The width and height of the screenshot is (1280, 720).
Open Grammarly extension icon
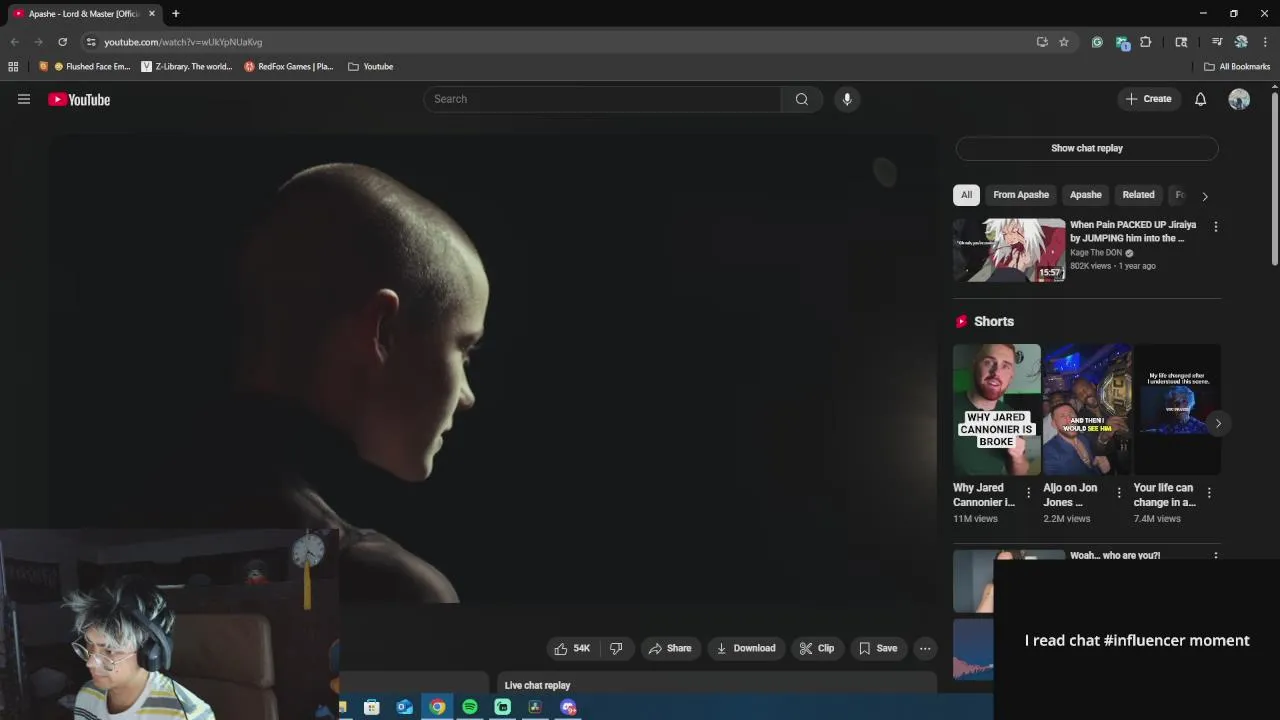tap(1097, 42)
